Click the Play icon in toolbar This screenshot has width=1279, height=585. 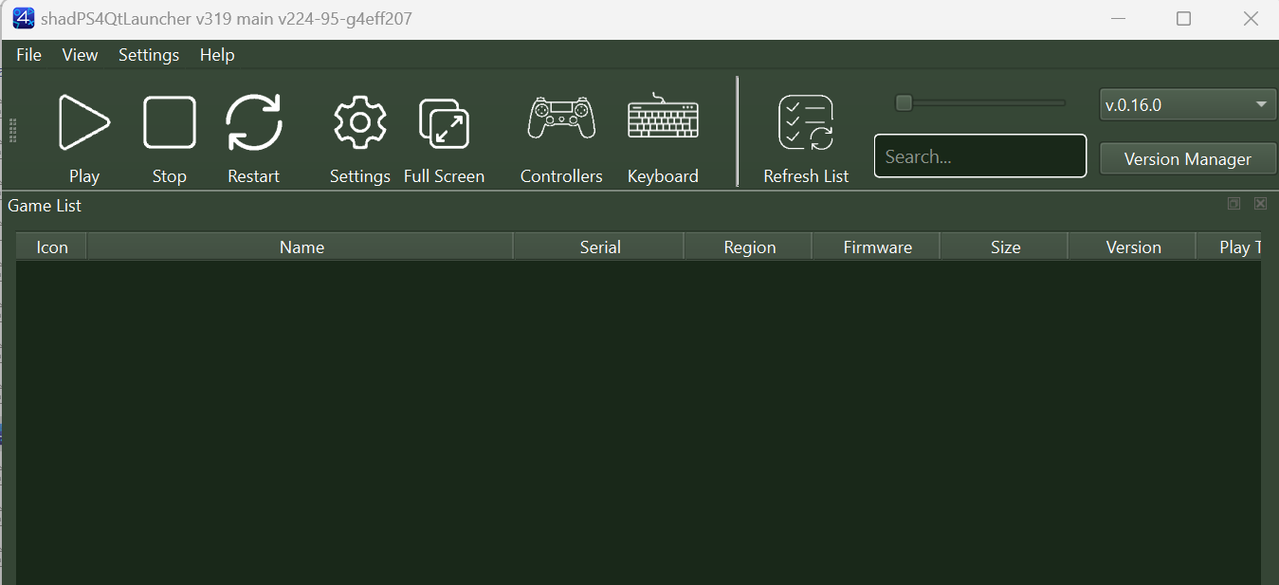pyautogui.click(x=84, y=123)
